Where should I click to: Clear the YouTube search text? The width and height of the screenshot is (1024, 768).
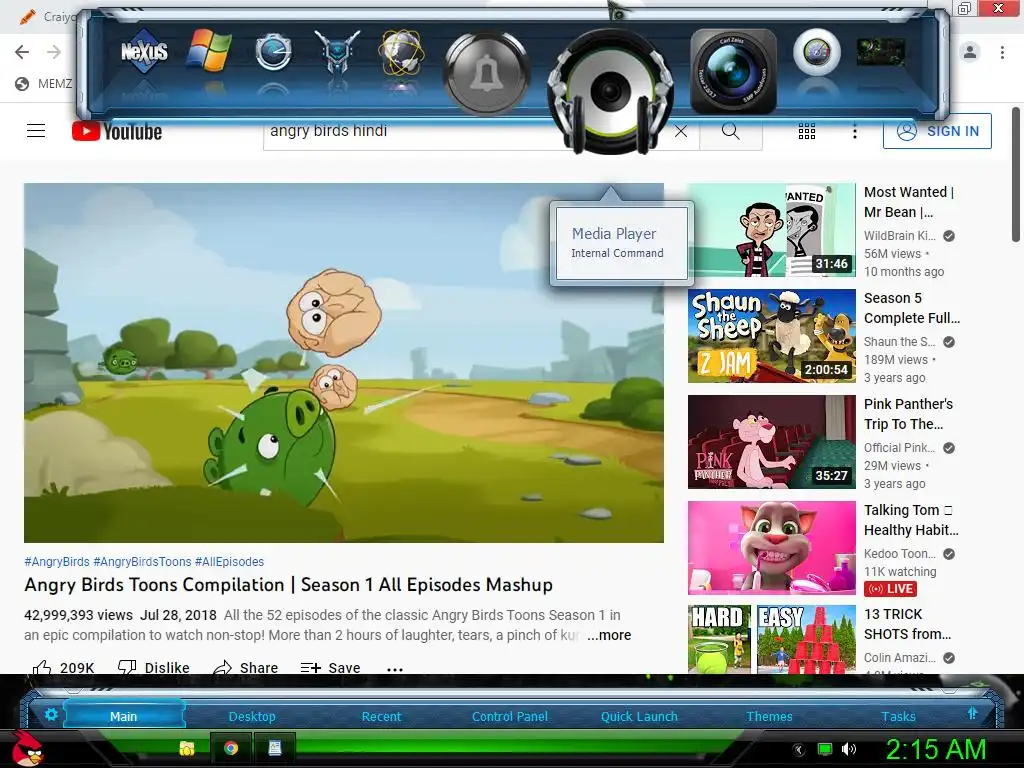[x=680, y=131]
